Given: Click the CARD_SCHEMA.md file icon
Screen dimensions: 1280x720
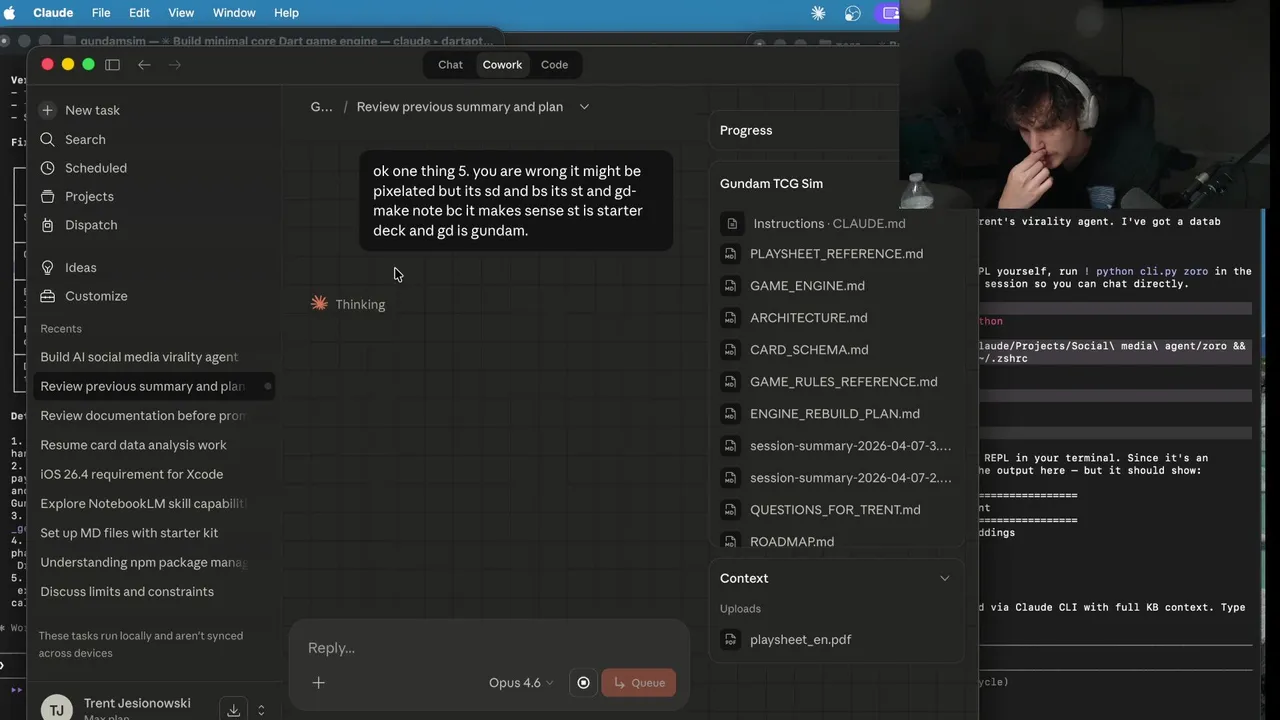Looking at the screenshot, I should pos(729,350).
